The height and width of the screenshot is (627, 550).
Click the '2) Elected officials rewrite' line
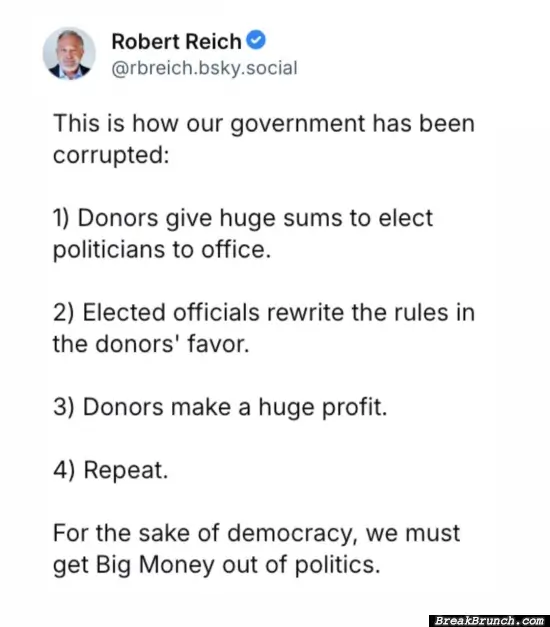click(x=264, y=313)
